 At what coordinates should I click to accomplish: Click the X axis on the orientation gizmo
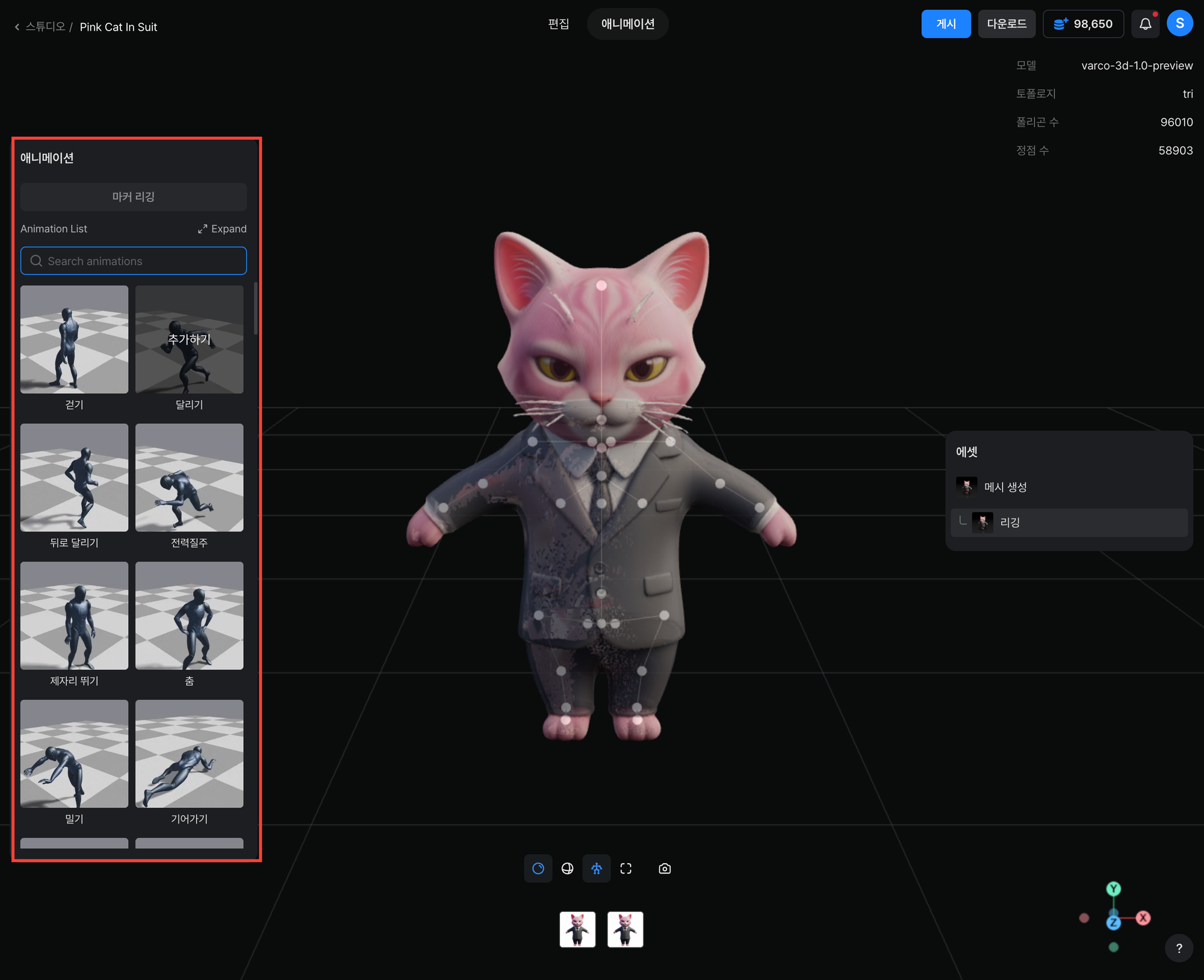point(1143,918)
